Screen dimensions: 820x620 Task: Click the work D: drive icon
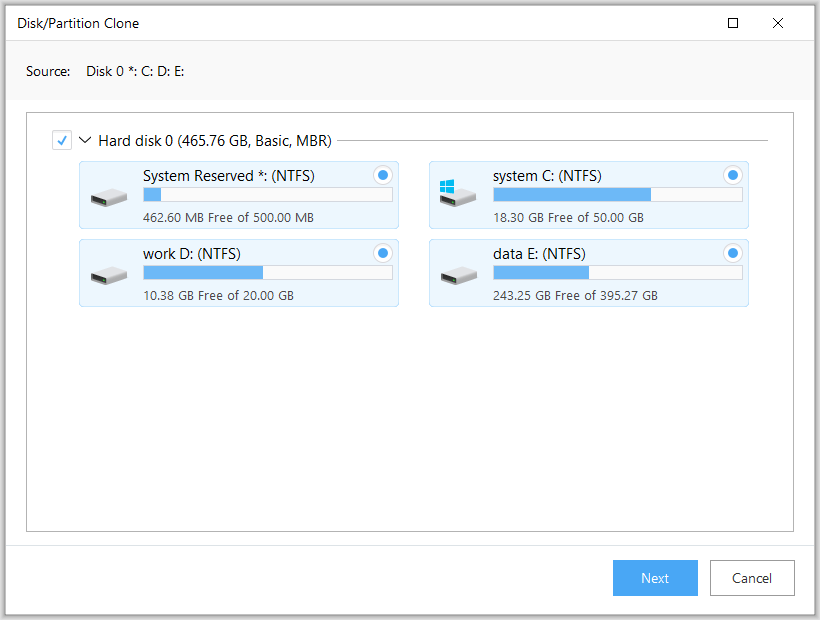tap(107, 273)
